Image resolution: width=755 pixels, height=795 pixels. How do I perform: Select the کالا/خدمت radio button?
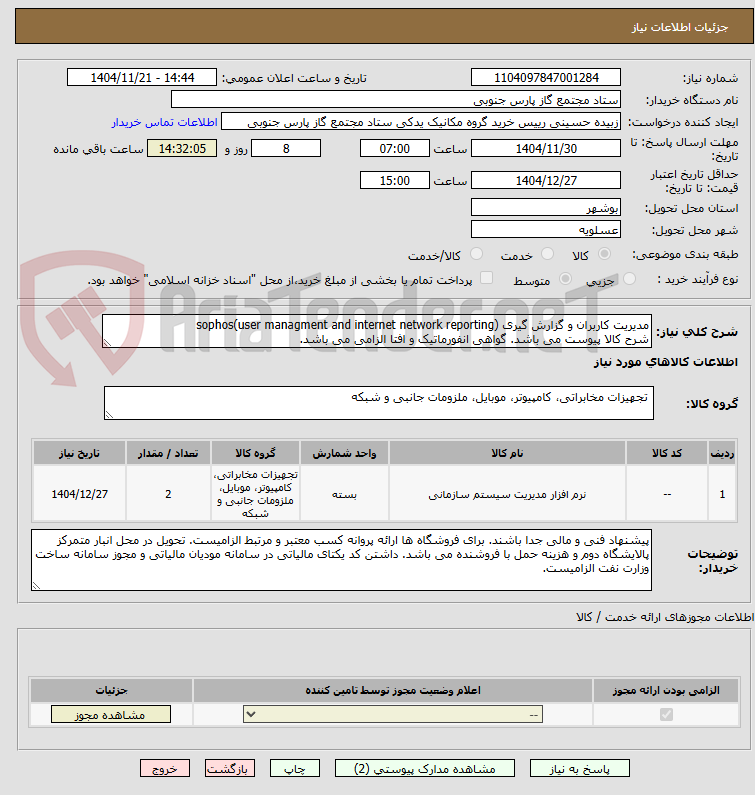(476, 254)
